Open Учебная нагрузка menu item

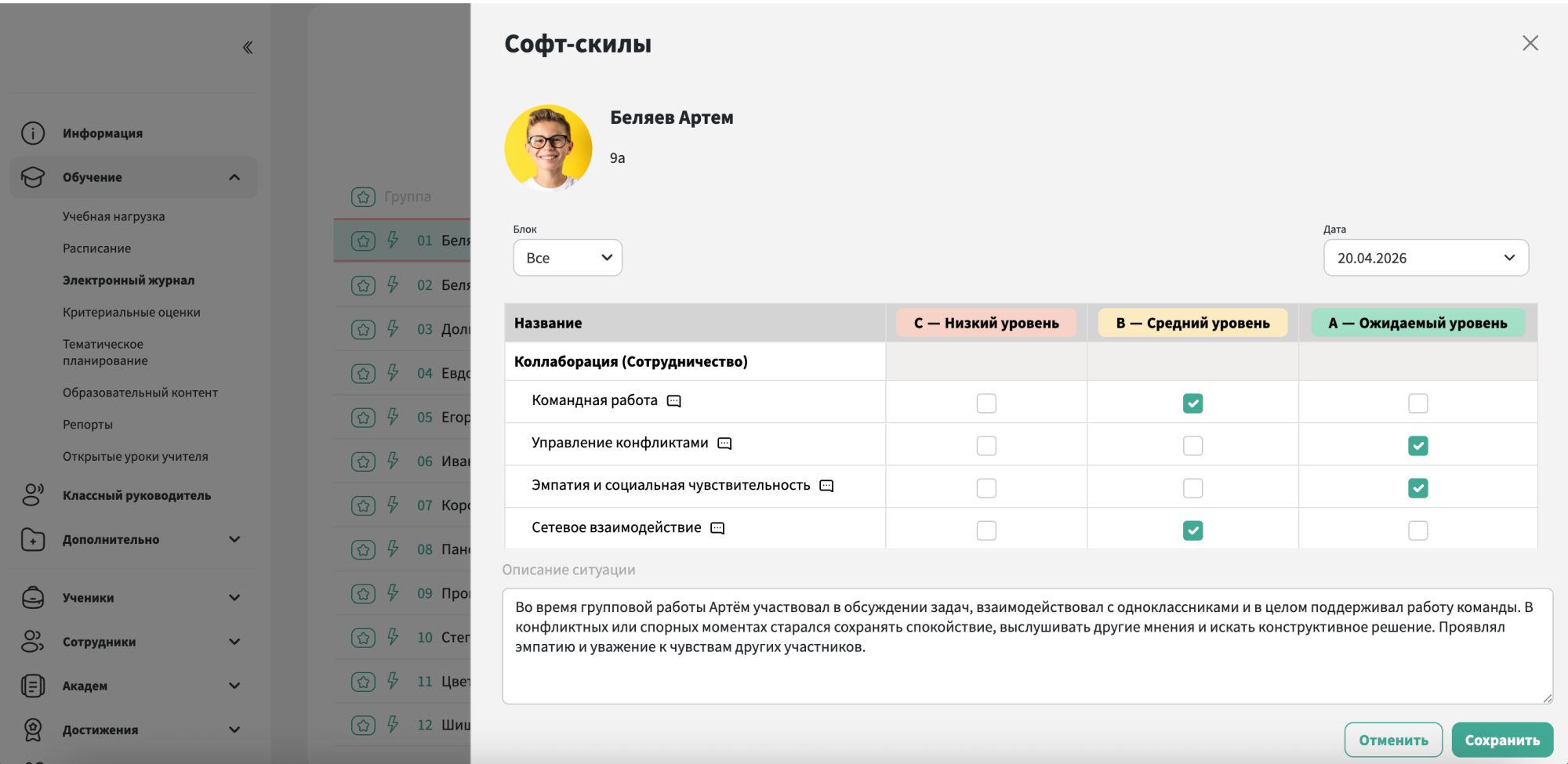[114, 216]
